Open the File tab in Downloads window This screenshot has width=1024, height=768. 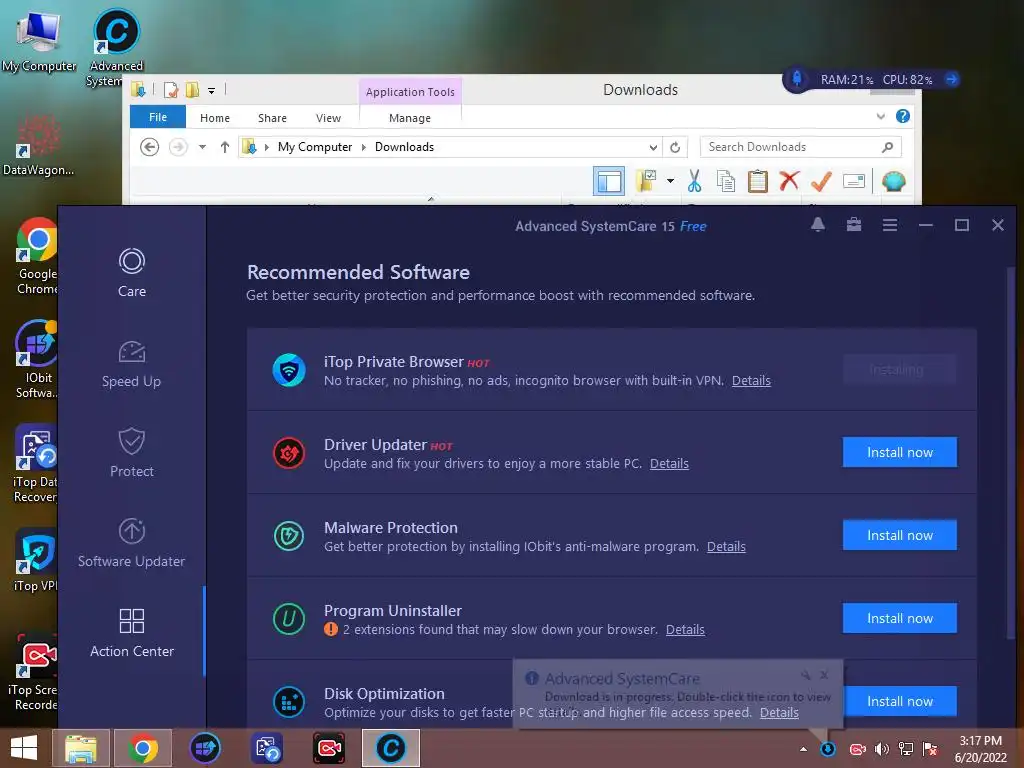click(157, 117)
